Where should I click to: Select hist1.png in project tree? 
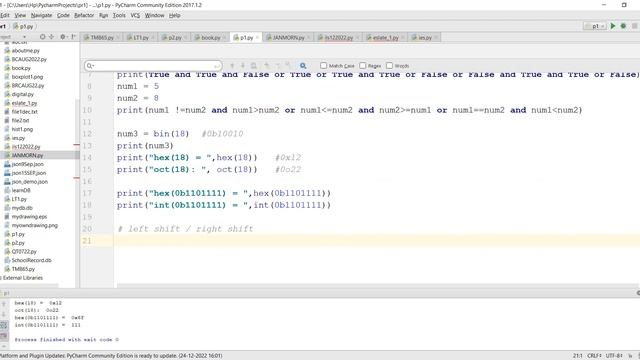point(22,129)
